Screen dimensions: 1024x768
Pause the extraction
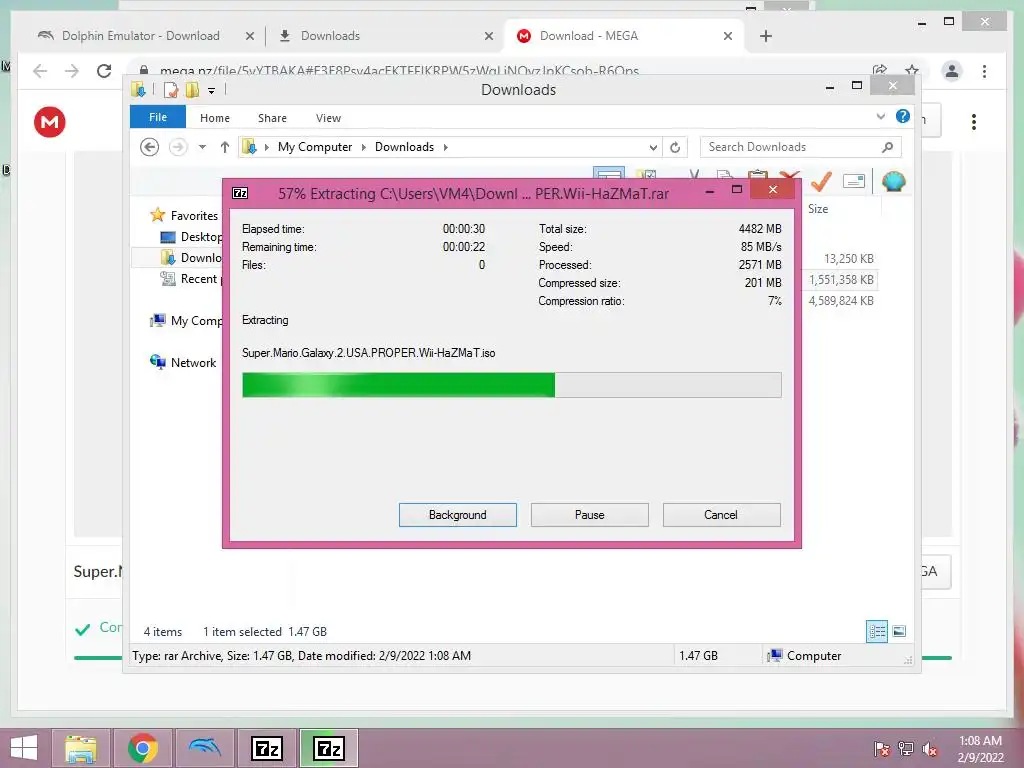[589, 515]
